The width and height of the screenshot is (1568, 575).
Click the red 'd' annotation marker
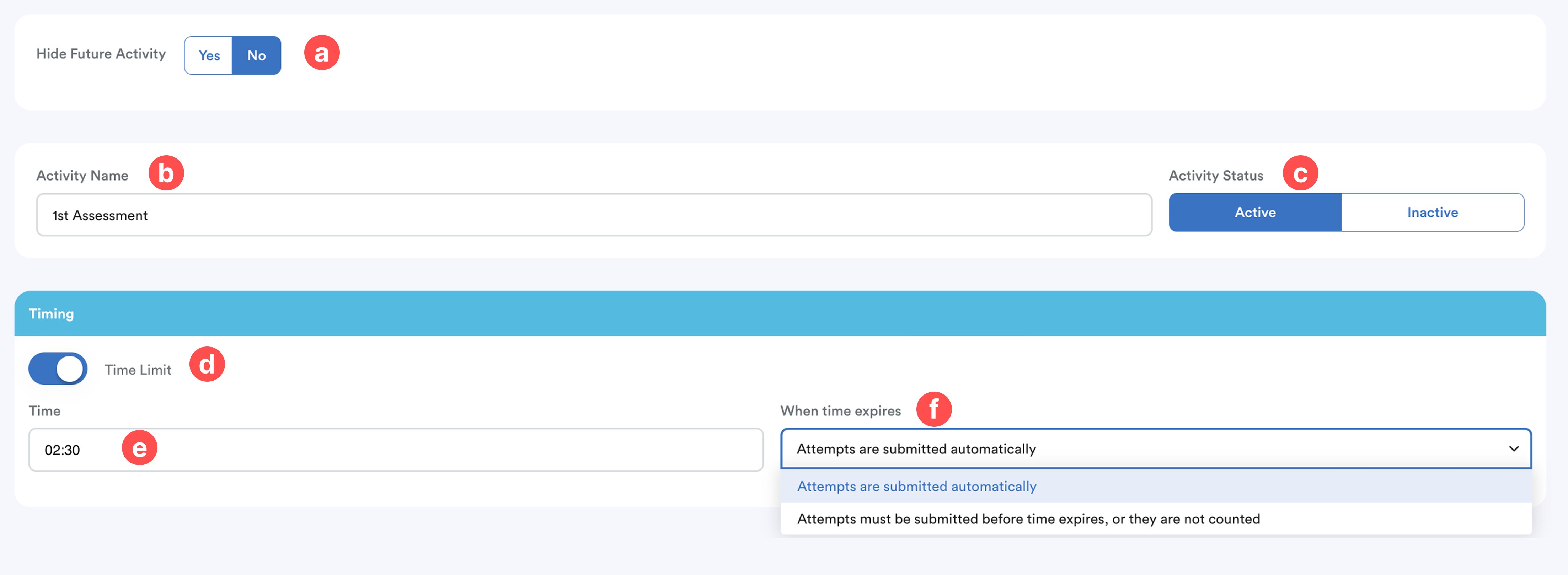coord(207,365)
